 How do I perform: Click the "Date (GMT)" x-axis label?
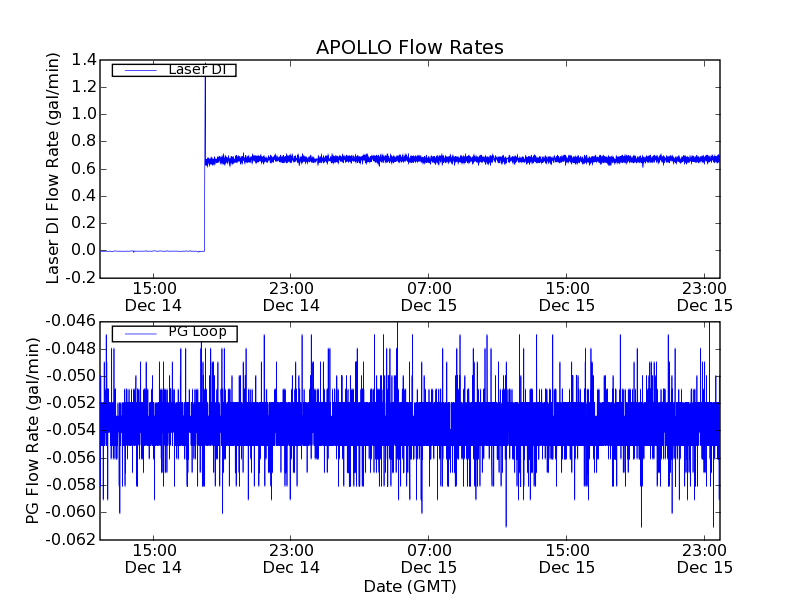tap(409, 586)
